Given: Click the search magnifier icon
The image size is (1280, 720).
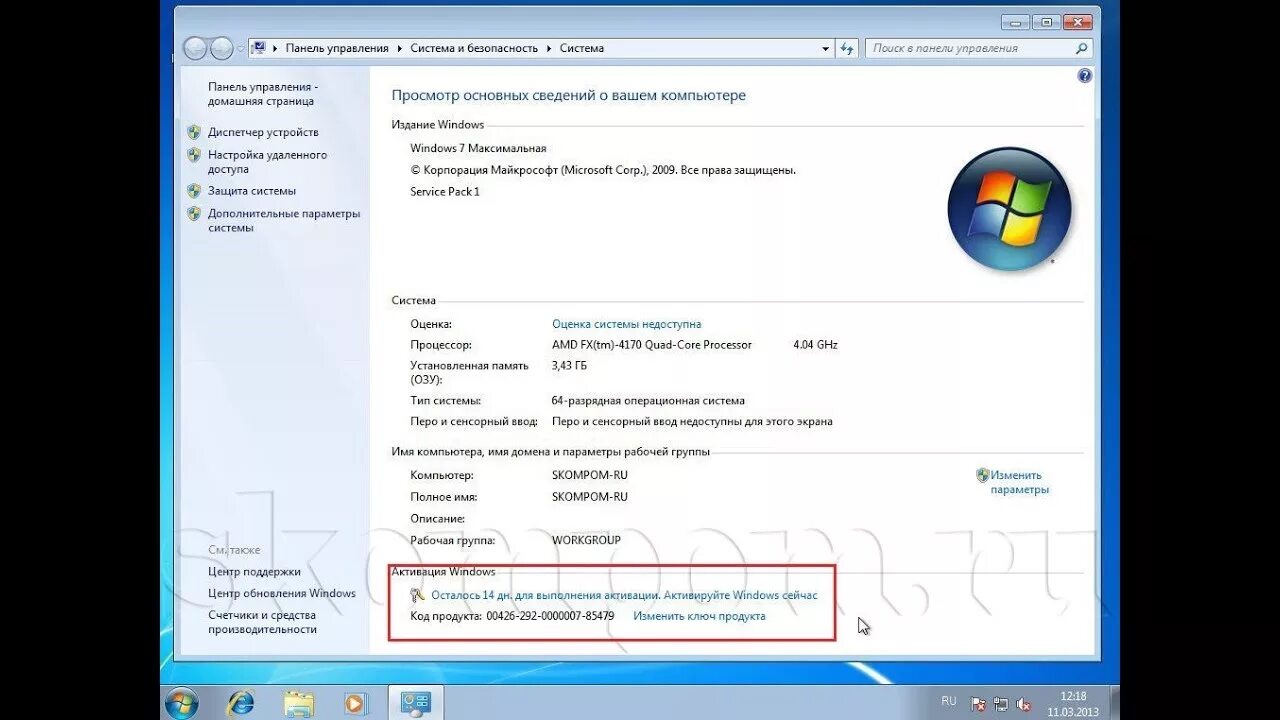Looking at the screenshot, I should click(1081, 48).
